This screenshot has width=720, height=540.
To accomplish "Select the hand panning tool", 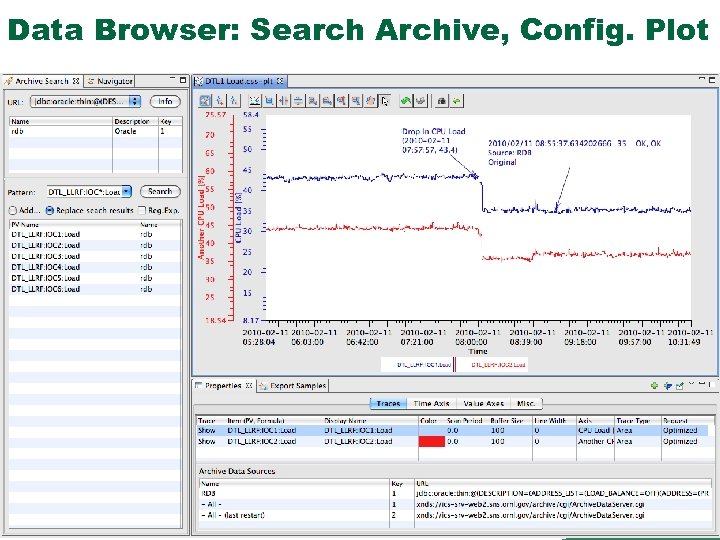I will coord(371,101).
